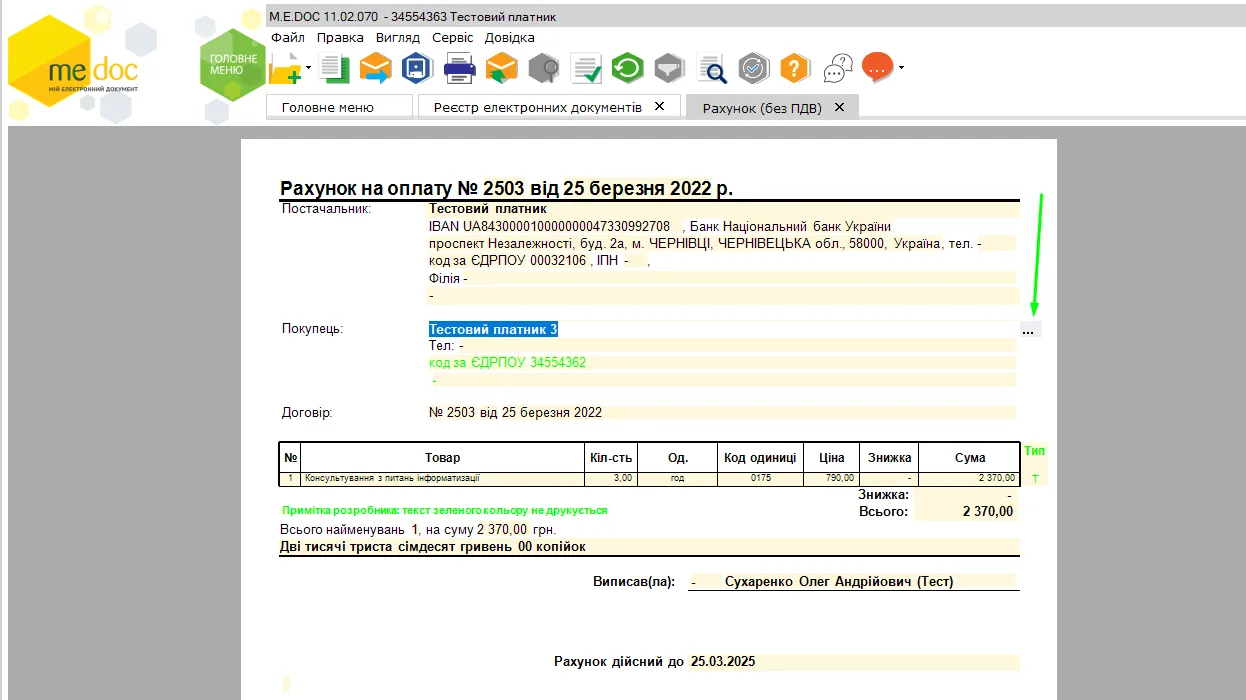This screenshot has width=1246, height=700.
Task: Click the copy document green pages icon
Action: pyautogui.click(x=334, y=69)
